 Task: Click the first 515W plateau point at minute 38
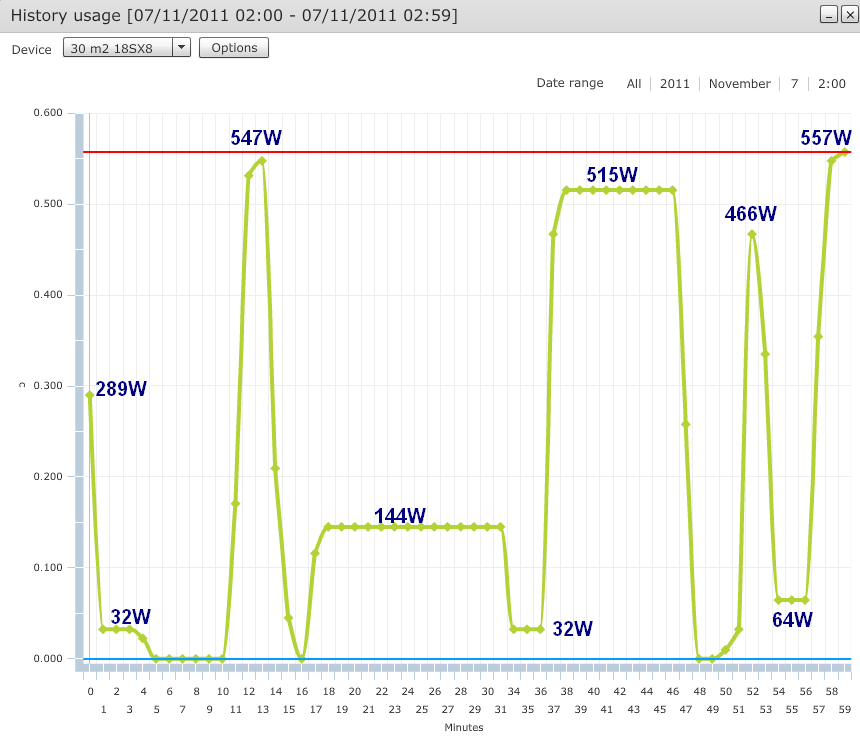pyautogui.click(x=566, y=190)
